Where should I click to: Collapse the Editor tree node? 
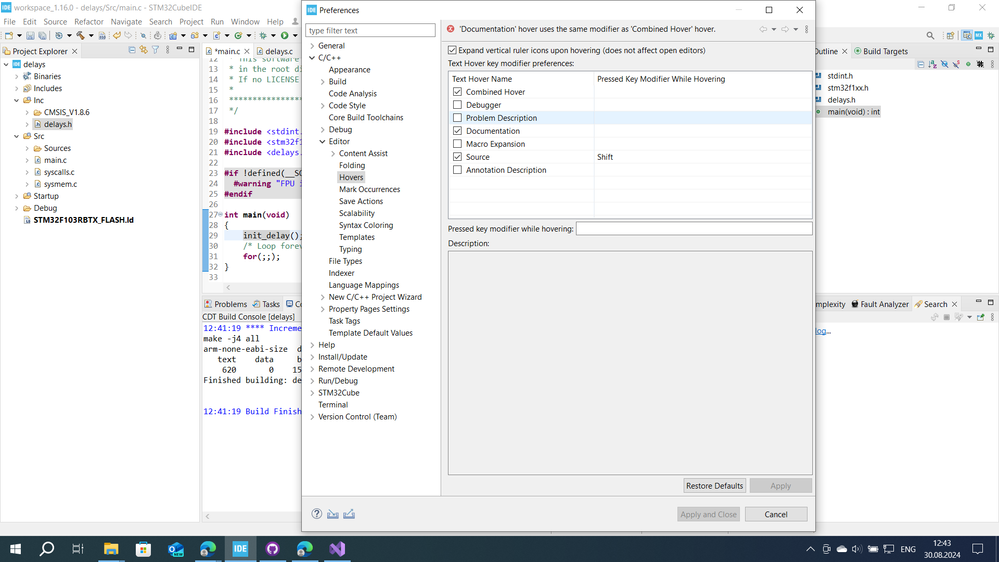(x=322, y=142)
